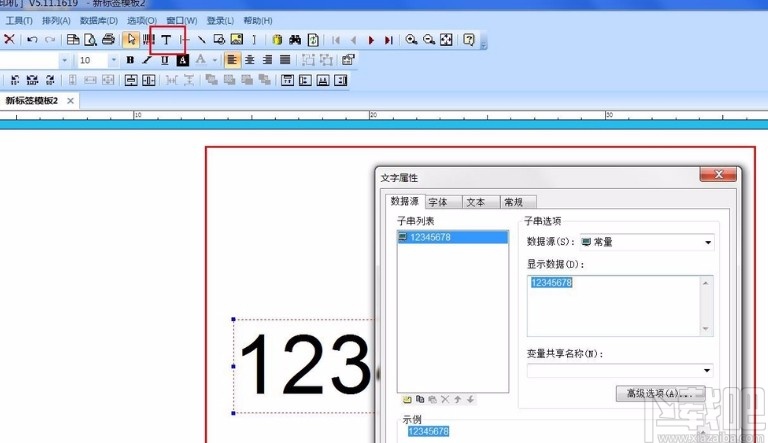768x443 pixels.
Task: Align to top edge icon
Action: coord(288,80)
